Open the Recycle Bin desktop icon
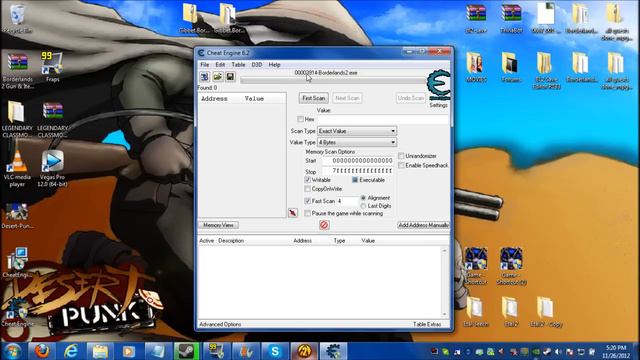Viewport: 640px width, 360px height. point(17,18)
